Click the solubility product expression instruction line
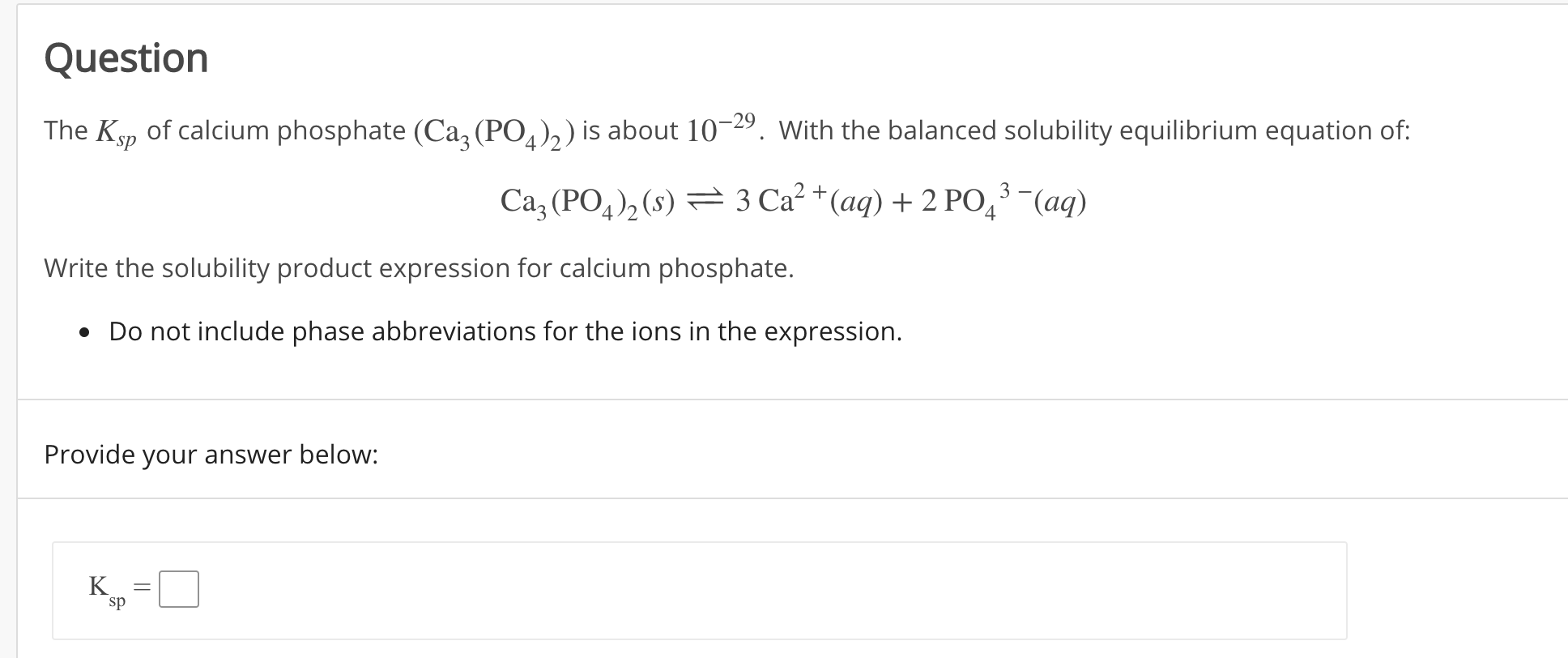Image resolution: width=1568 pixels, height=658 pixels. point(418,268)
